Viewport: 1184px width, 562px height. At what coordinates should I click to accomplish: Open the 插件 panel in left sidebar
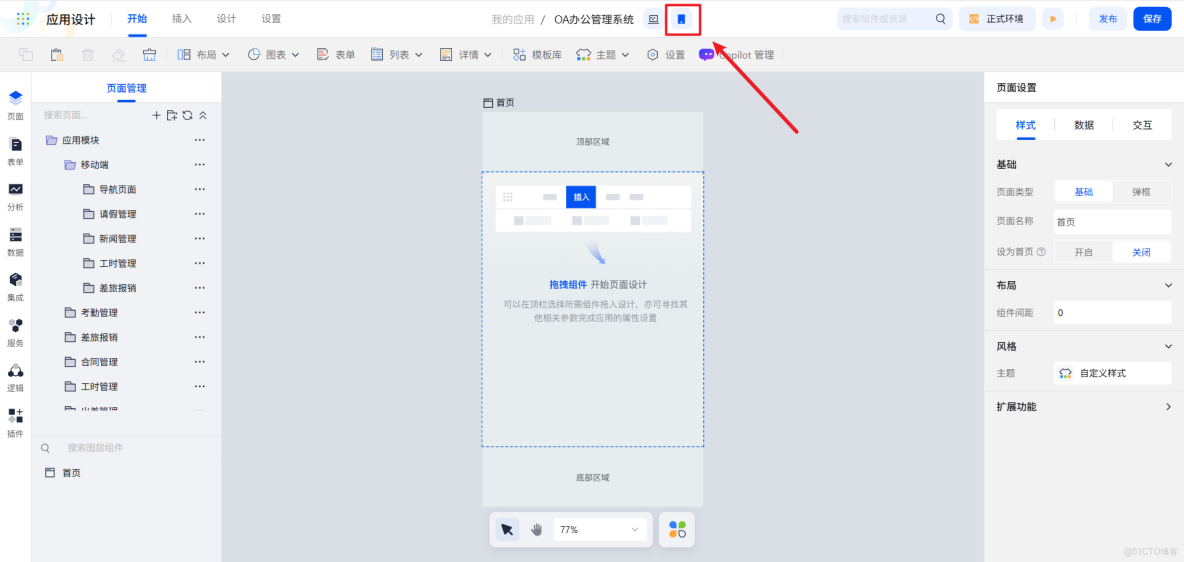[x=15, y=423]
